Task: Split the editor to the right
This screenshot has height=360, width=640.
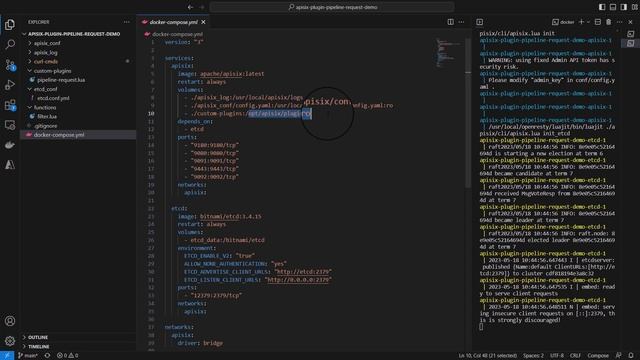Action: point(451,22)
